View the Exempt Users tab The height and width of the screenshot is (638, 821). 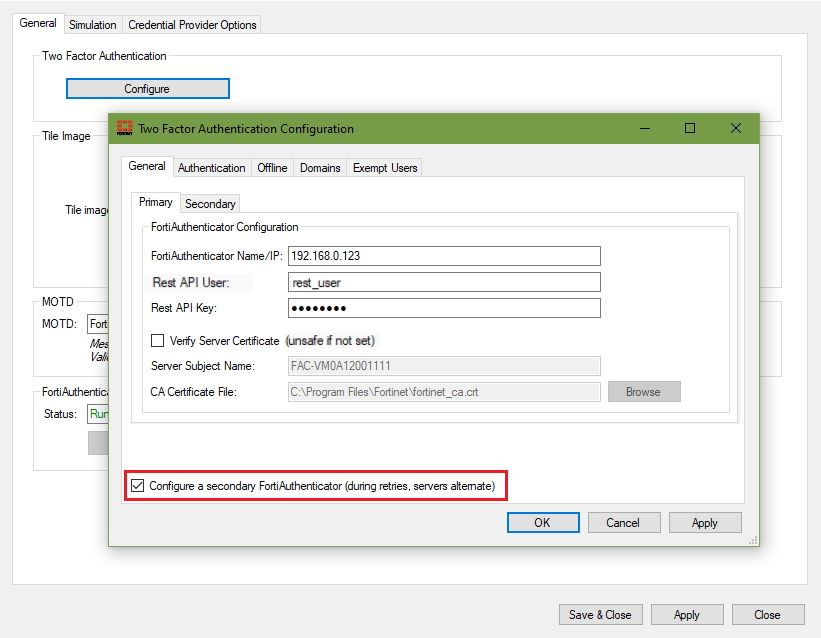click(384, 167)
